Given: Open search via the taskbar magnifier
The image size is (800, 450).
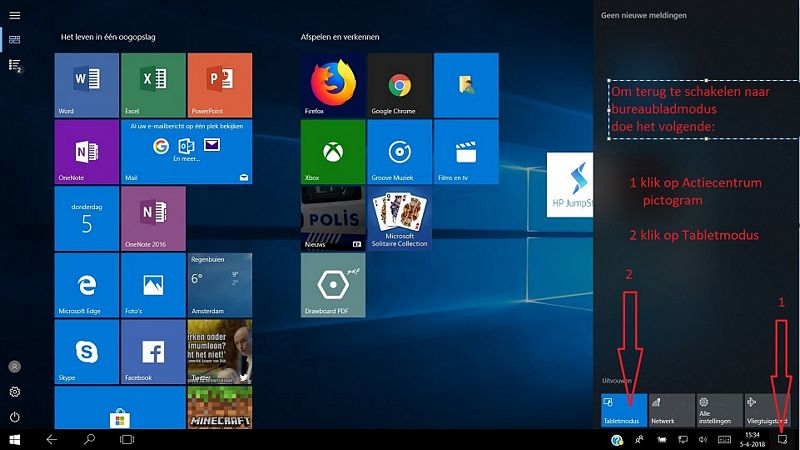Looking at the screenshot, I should click(89, 439).
